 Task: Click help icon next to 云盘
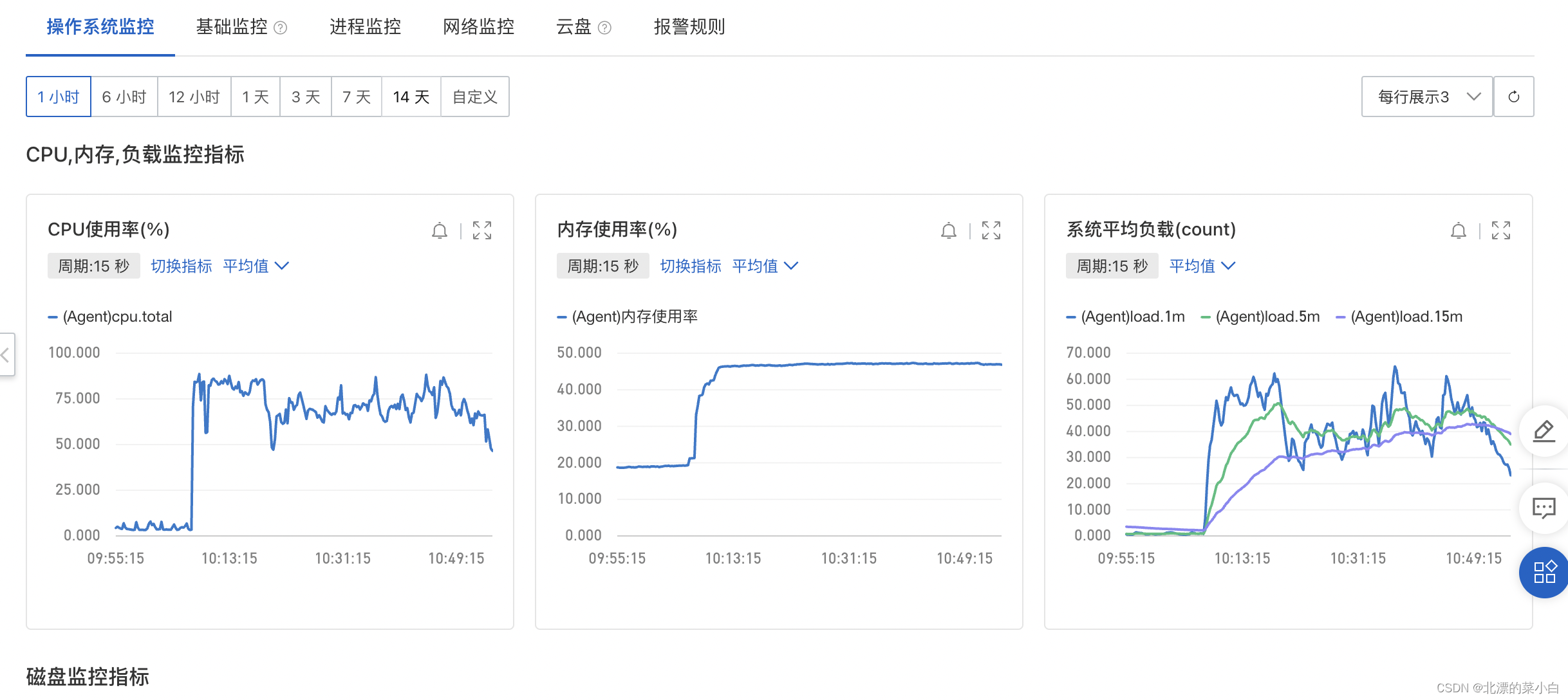click(604, 28)
